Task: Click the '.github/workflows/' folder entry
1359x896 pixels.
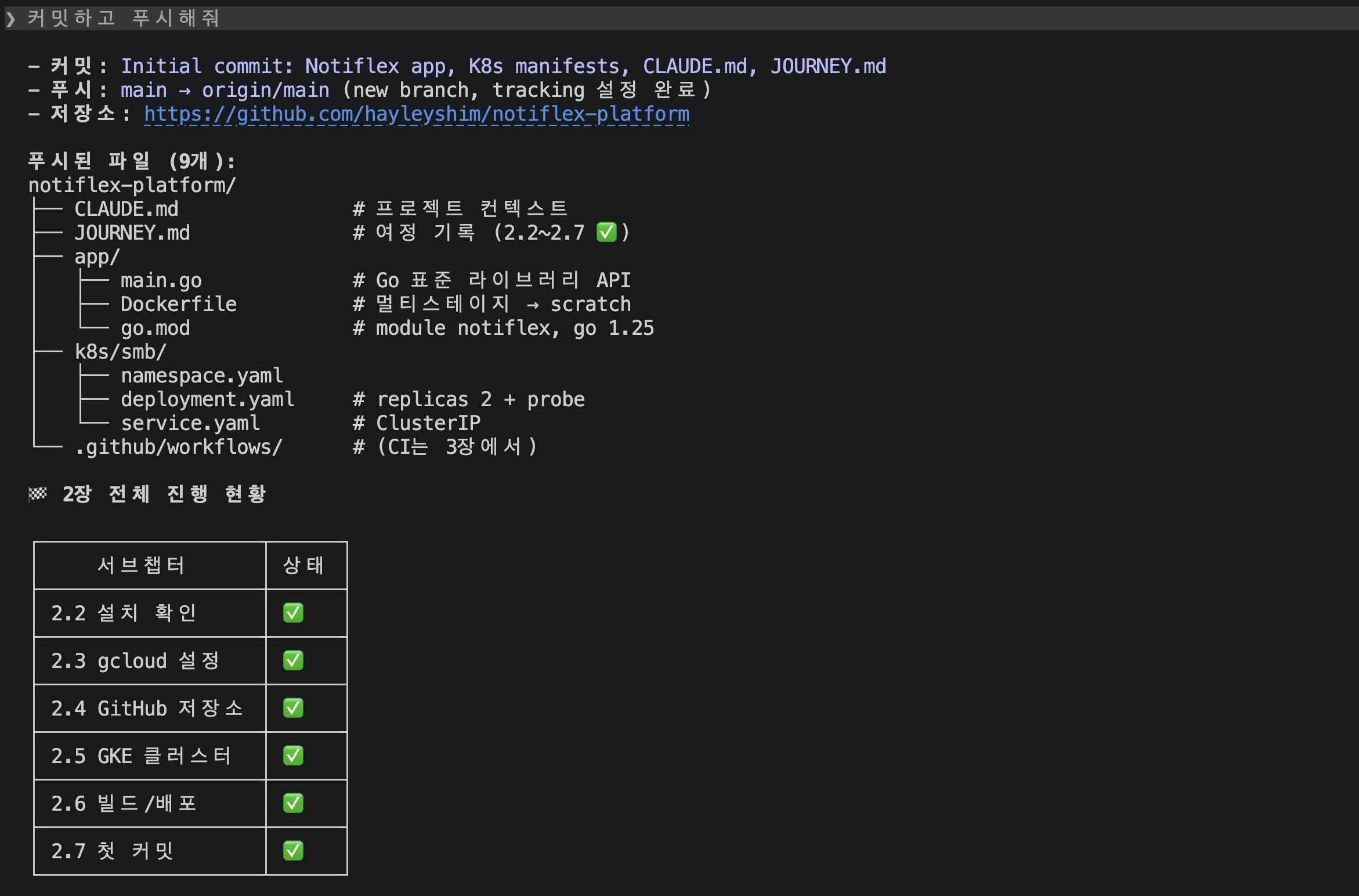Action: [x=179, y=447]
